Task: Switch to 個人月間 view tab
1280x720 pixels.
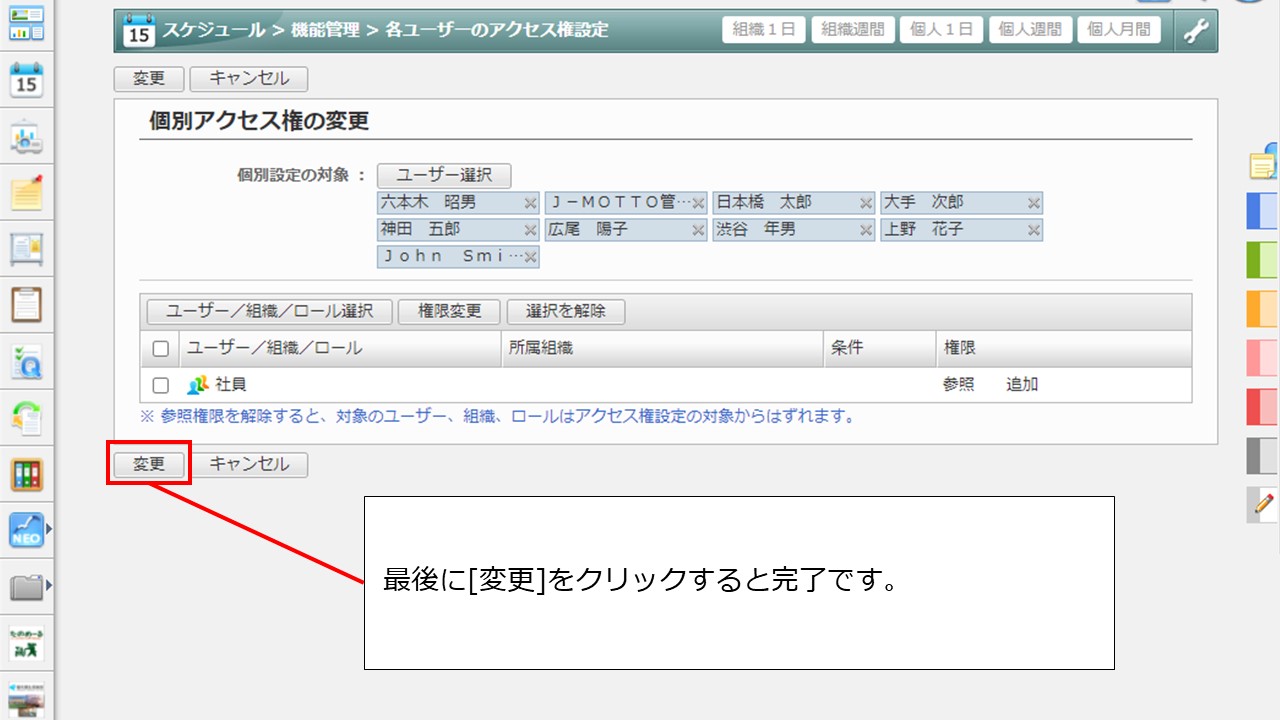Action: click(1119, 30)
